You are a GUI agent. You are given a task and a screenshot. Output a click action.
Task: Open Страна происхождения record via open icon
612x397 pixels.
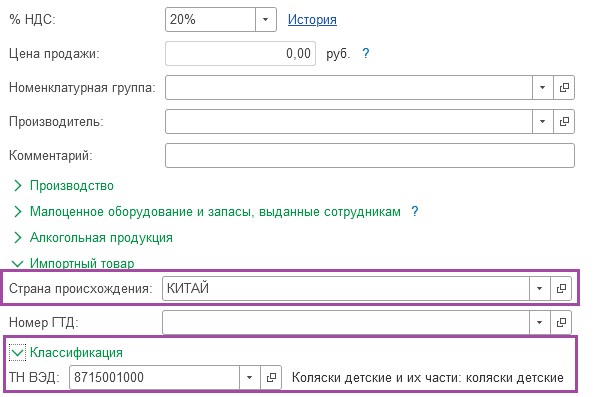pyautogui.click(x=561, y=288)
